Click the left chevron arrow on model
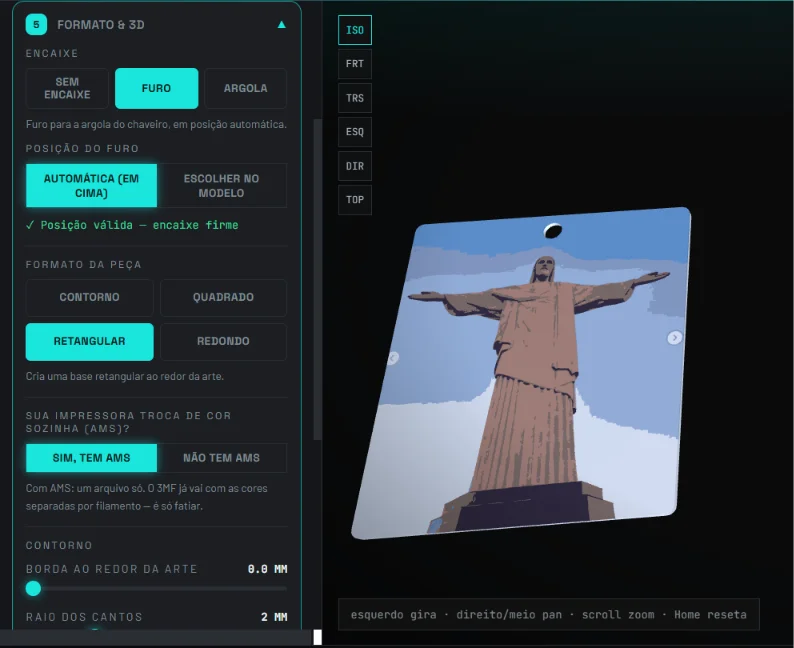The width and height of the screenshot is (794, 648). [393, 358]
